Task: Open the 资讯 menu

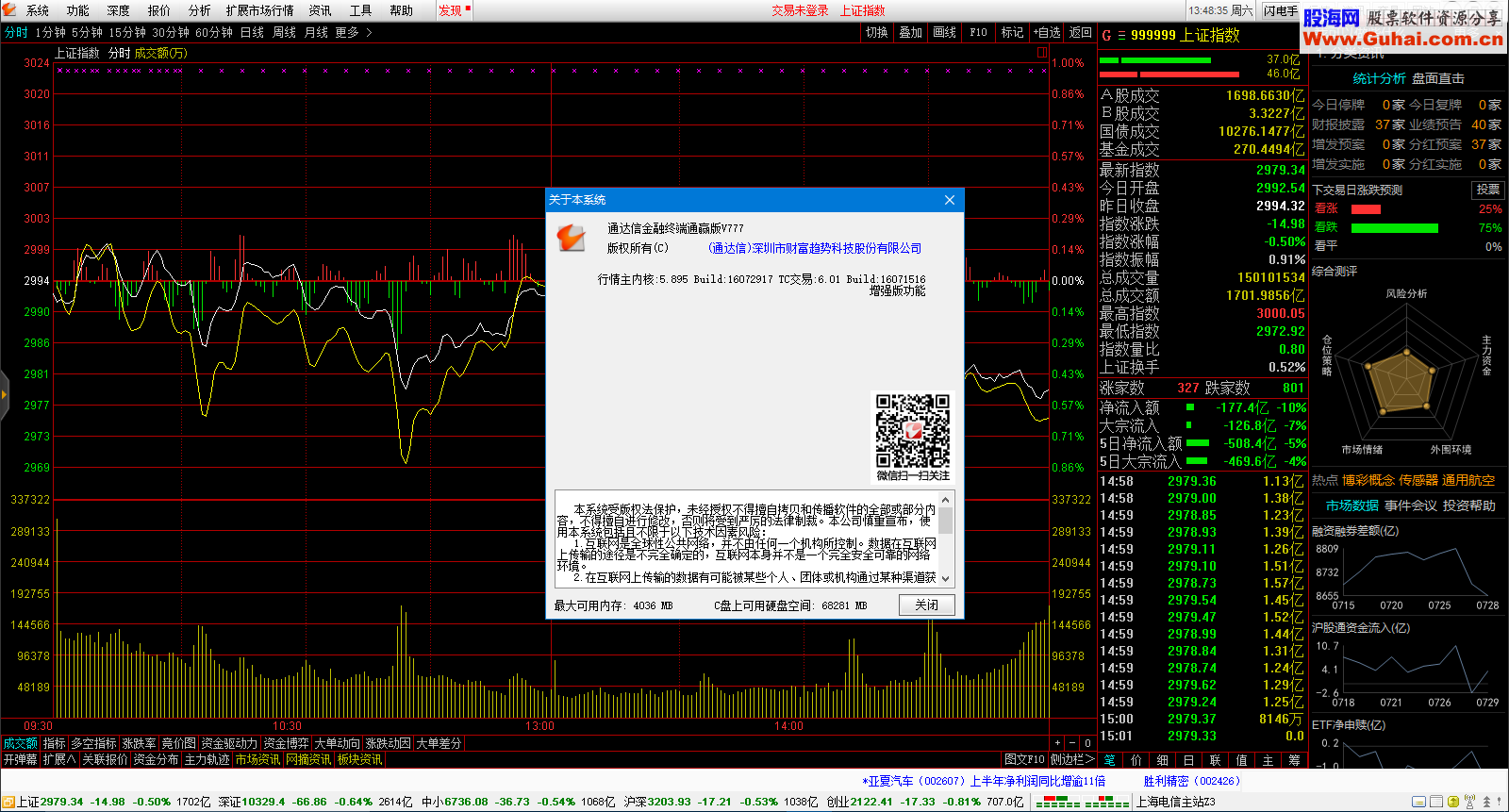Action: pos(321,10)
